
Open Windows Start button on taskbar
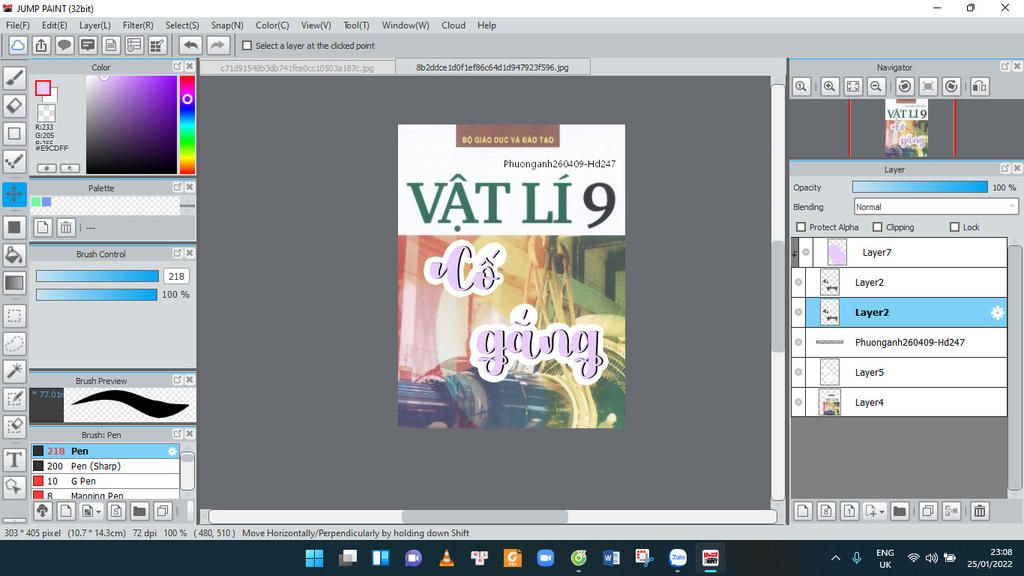(x=314, y=558)
